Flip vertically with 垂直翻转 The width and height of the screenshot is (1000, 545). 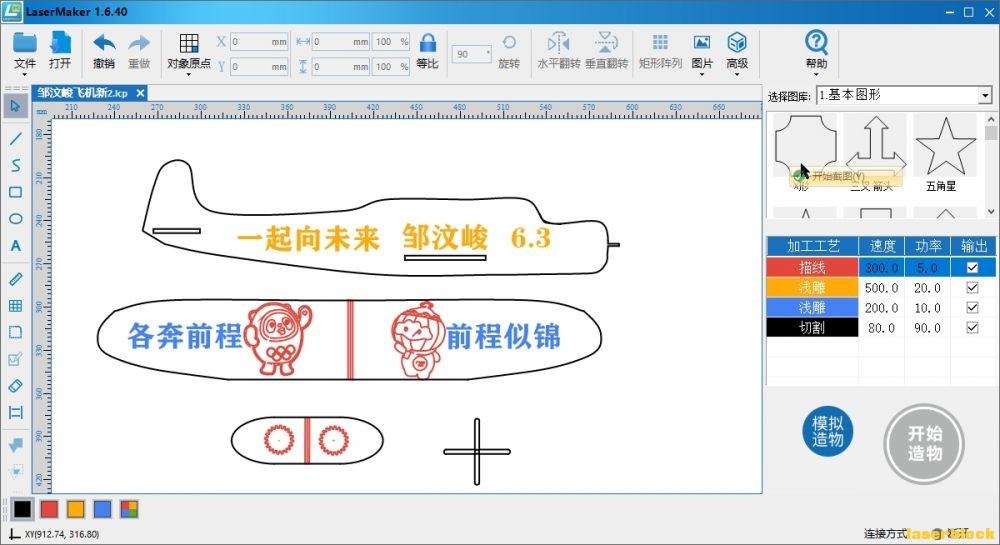(607, 50)
